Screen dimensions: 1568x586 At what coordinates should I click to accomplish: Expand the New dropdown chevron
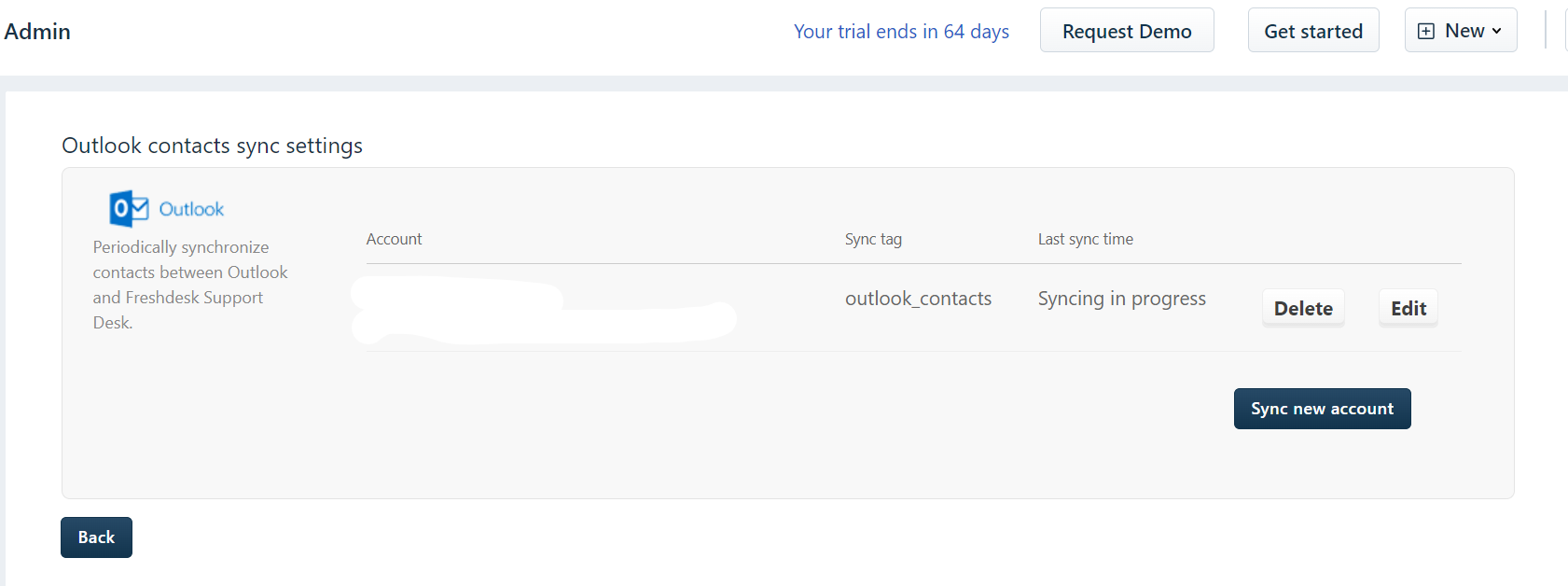click(x=1496, y=31)
